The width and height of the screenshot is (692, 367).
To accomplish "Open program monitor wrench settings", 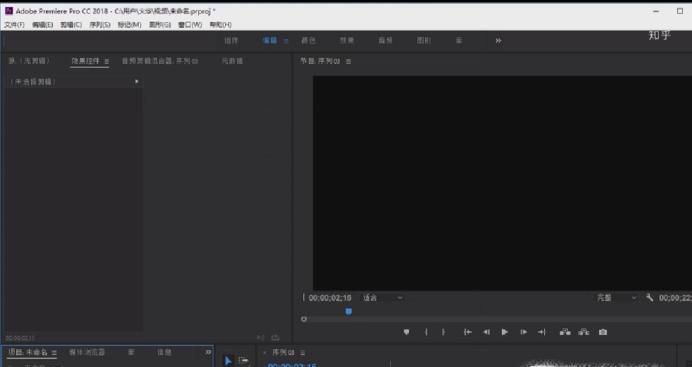I will (x=649, y=298).
